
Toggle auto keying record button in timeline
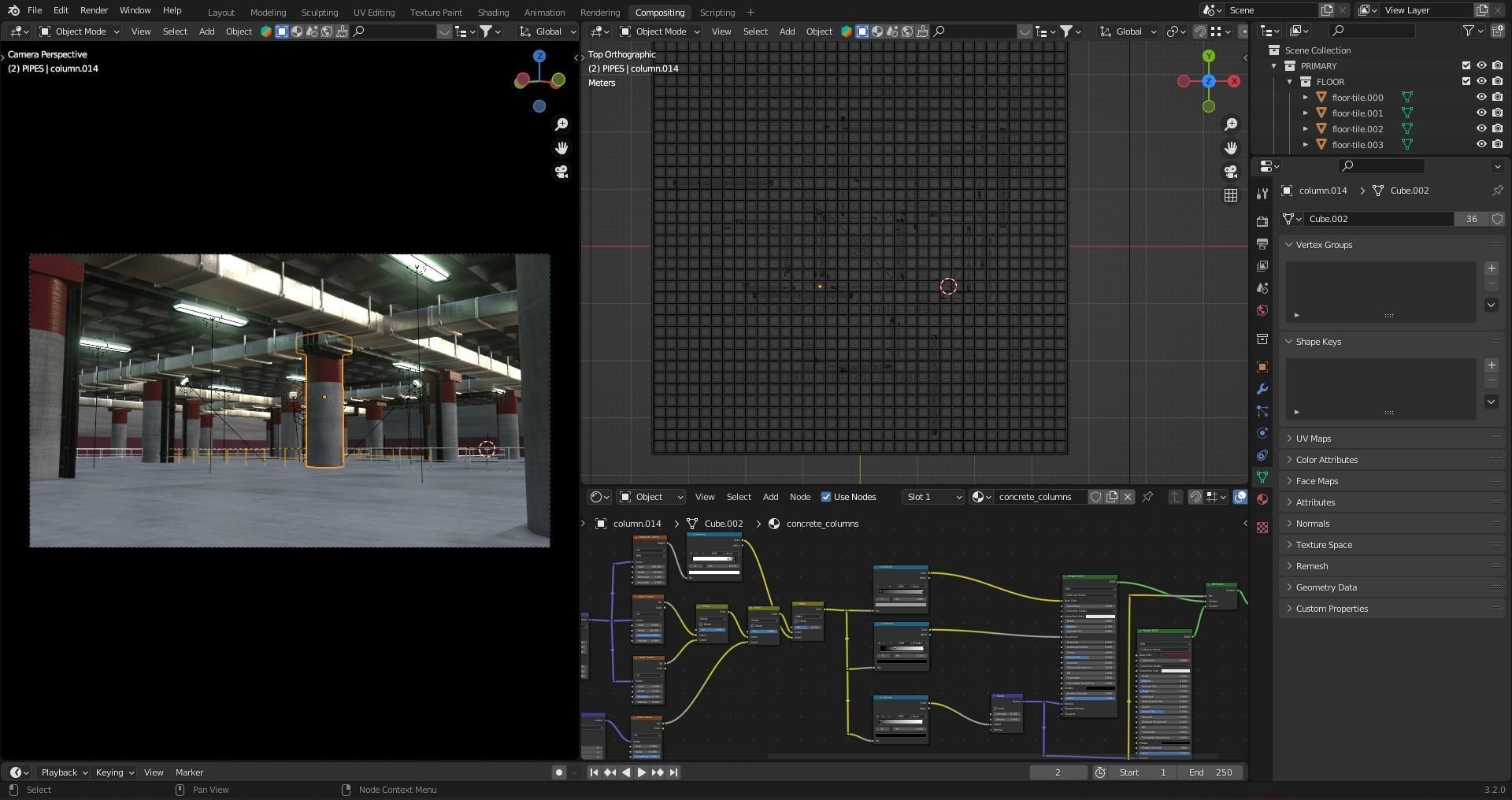click(559, 772)
